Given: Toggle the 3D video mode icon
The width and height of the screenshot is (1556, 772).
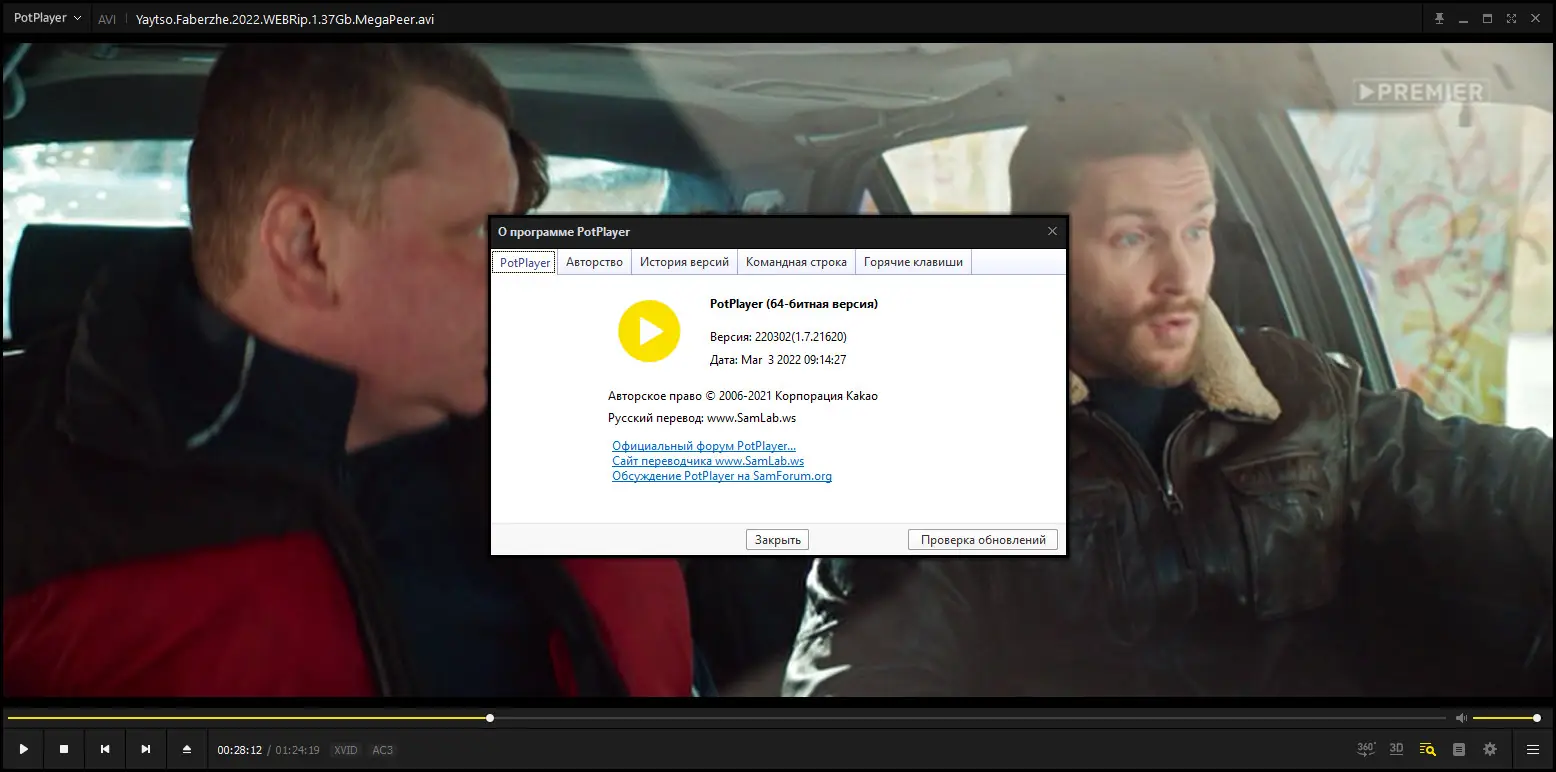Looking at the screenshot, I should click(x=1397, y=749).
